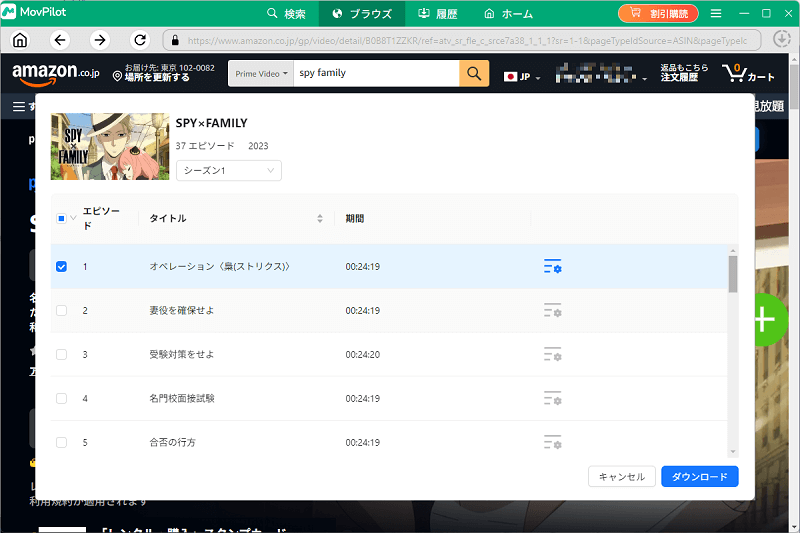Select duration 00:24:20 of episode 3
Image resolution: width=800 pixels, height=533 pixels.
[x=363, y=354]
